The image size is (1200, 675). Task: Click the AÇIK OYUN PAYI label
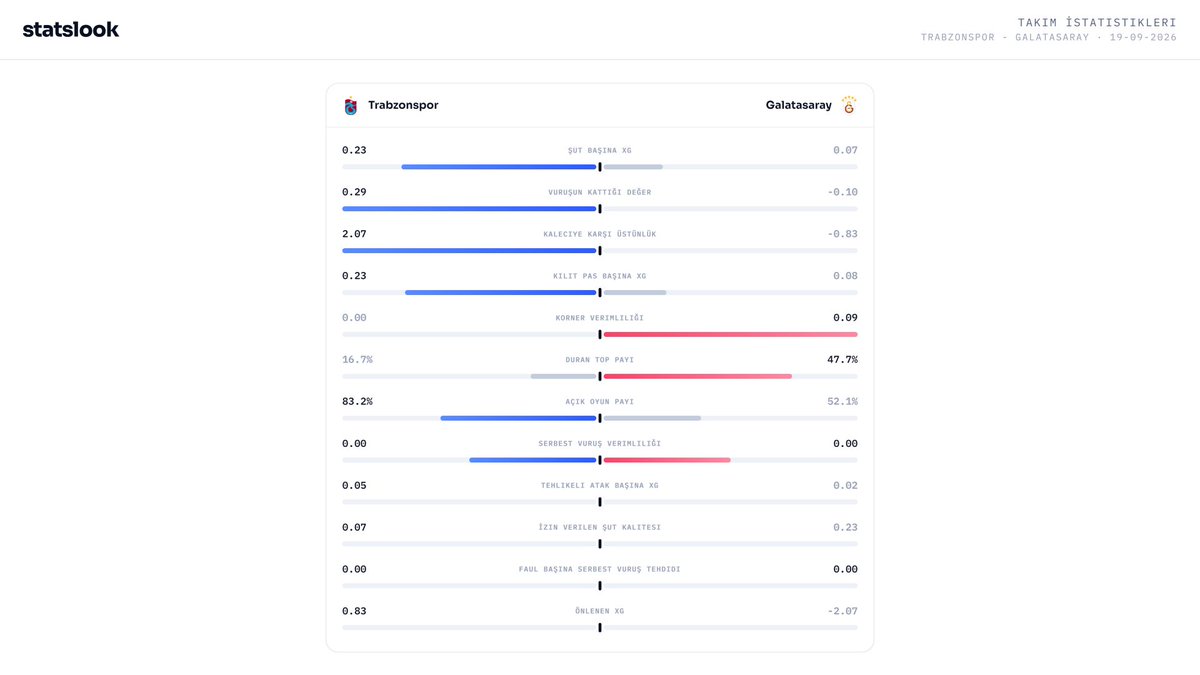600,403
